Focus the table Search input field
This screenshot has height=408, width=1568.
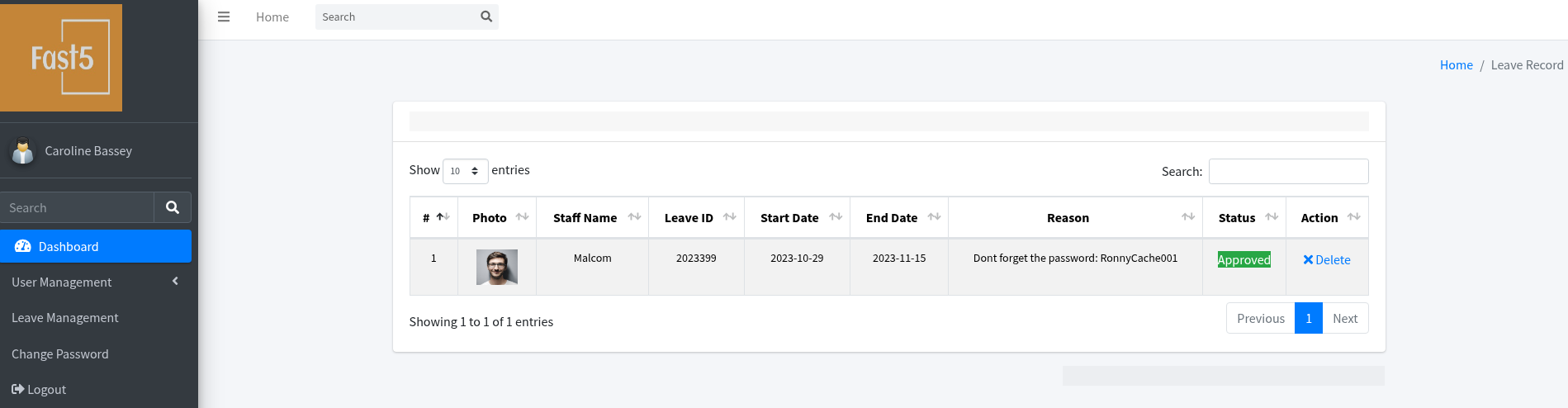[x=1288, y=171]
